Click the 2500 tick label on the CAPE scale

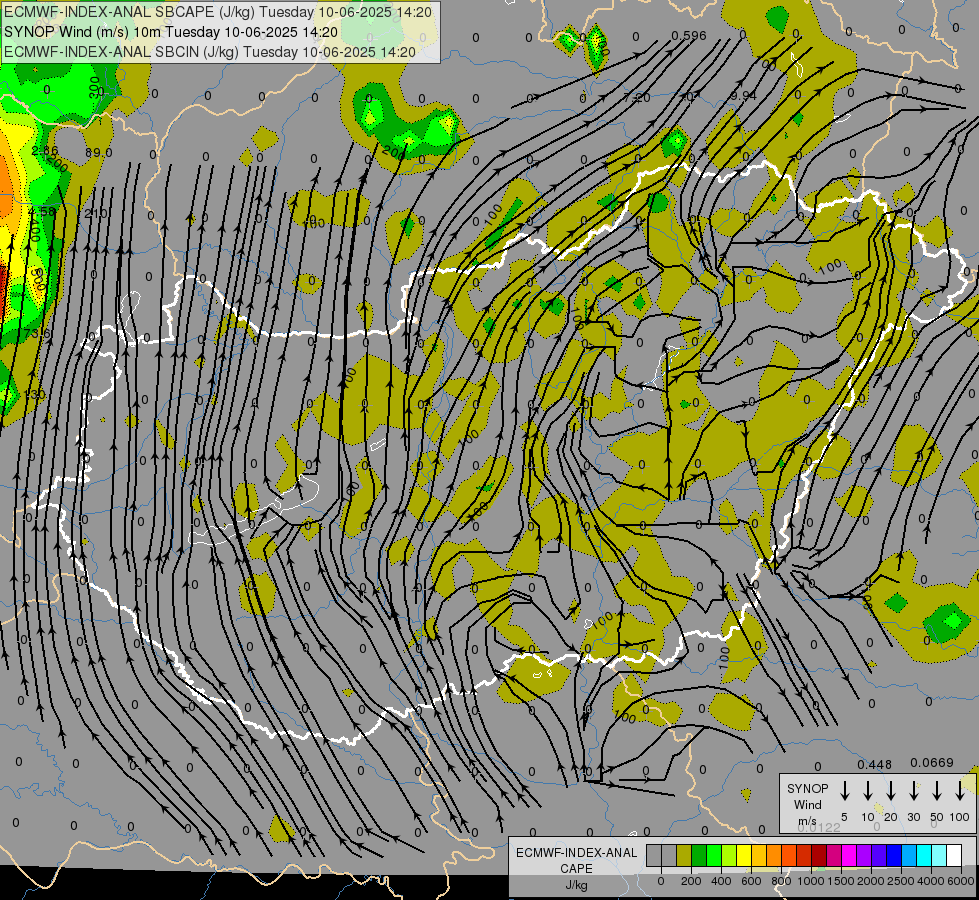(x=901, y=881)
